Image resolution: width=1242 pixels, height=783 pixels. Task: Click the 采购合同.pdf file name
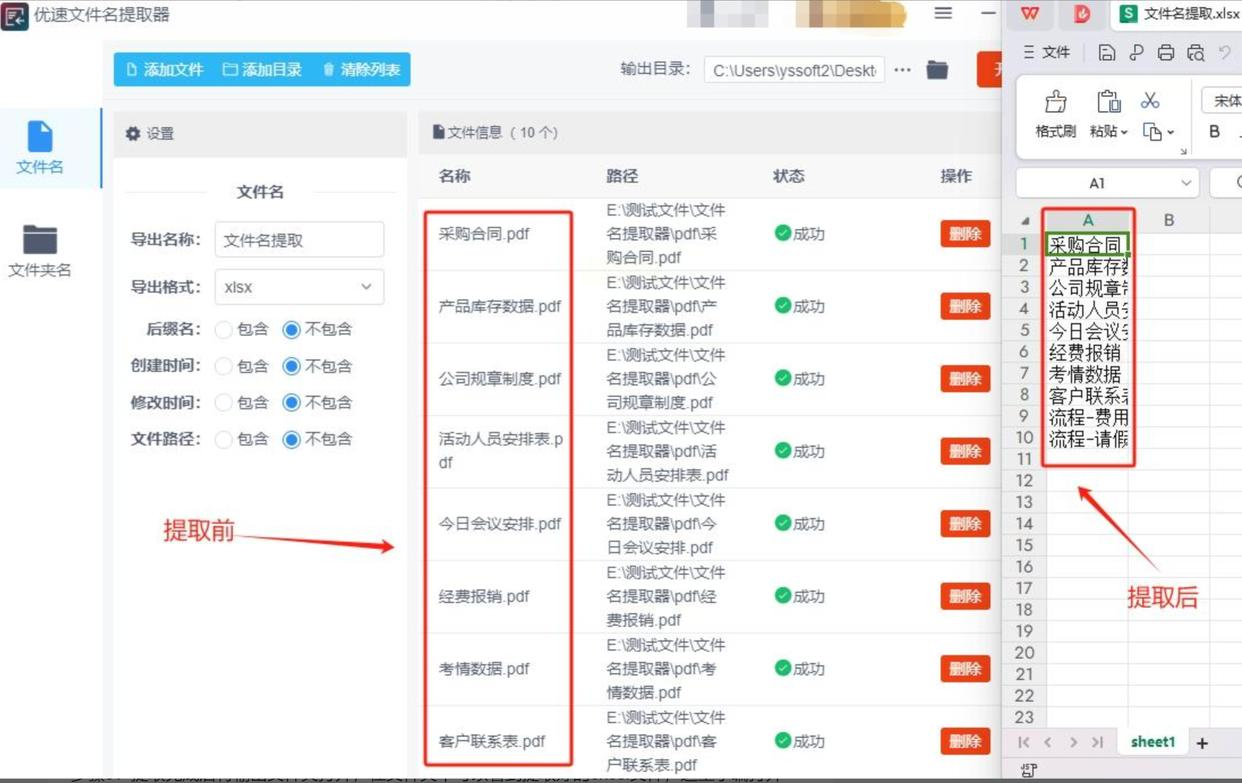click(484, 234)
